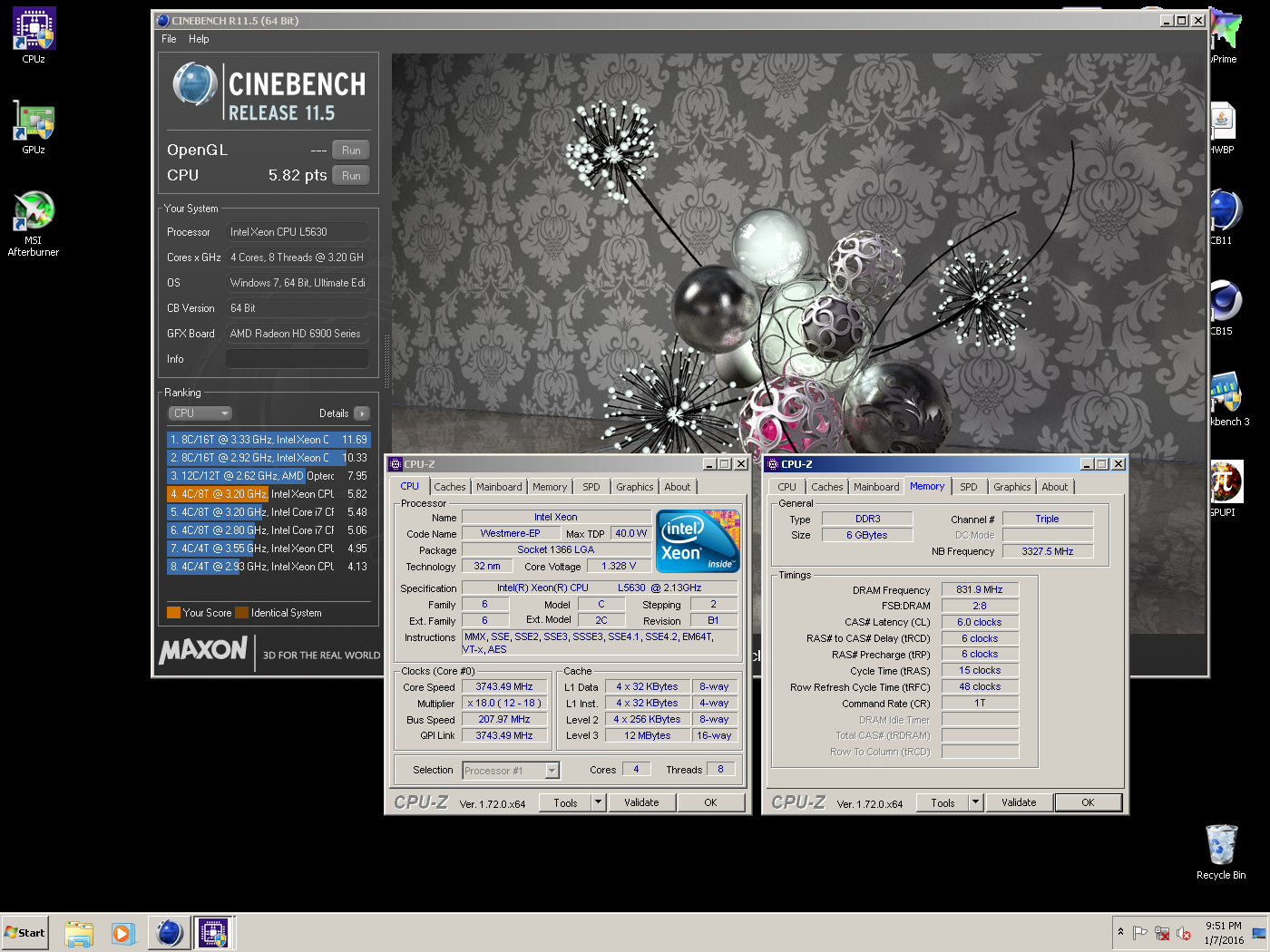The width and height of the screenshot is (1270, 952).
Task: Select ranking row 1 8C/16T 3.33 GHz
Action: click(x=269, y=440)
